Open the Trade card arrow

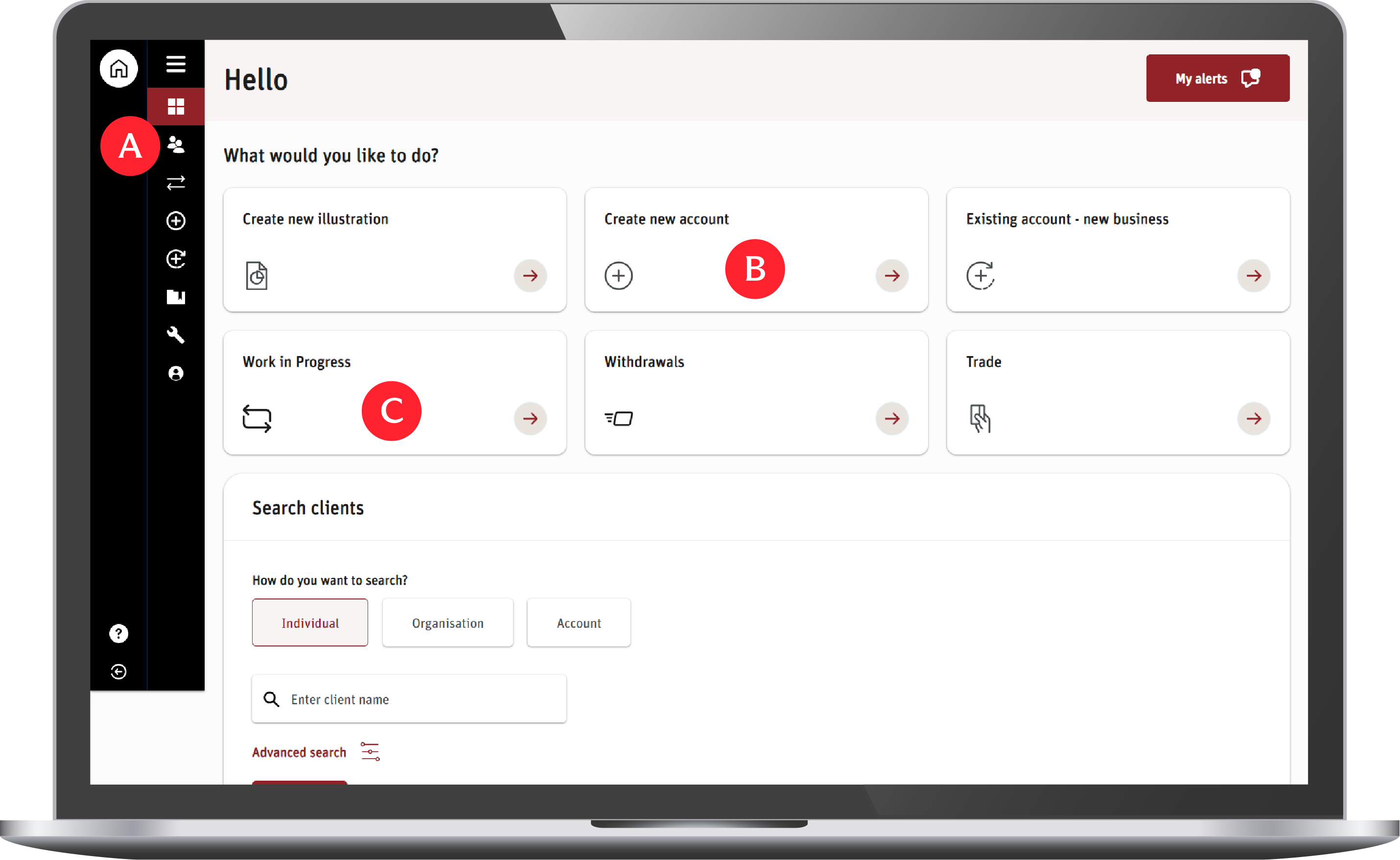click(1253, 419)
